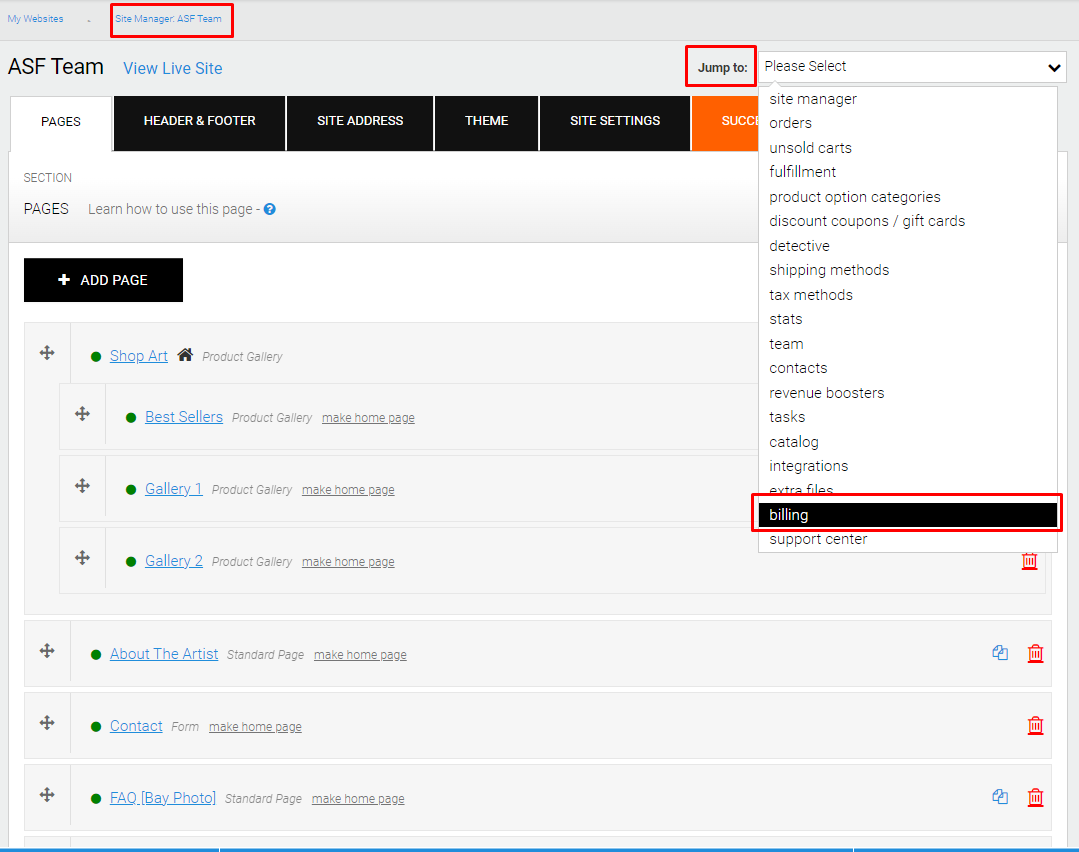
Task: Click the move handle beside Best Sellers
Action: point(83,414)
